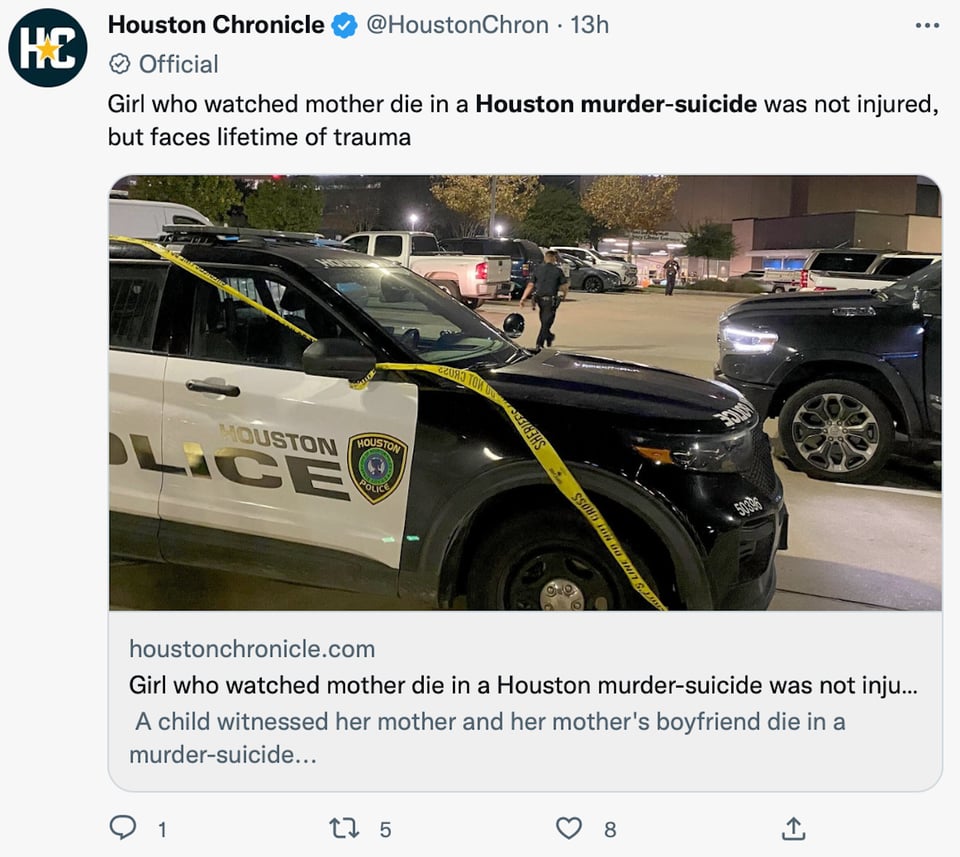The width and height of the screenshot is (960, 857).
Task: Open the Houston Chronicle profile avatar
Action: coord(48,48)
